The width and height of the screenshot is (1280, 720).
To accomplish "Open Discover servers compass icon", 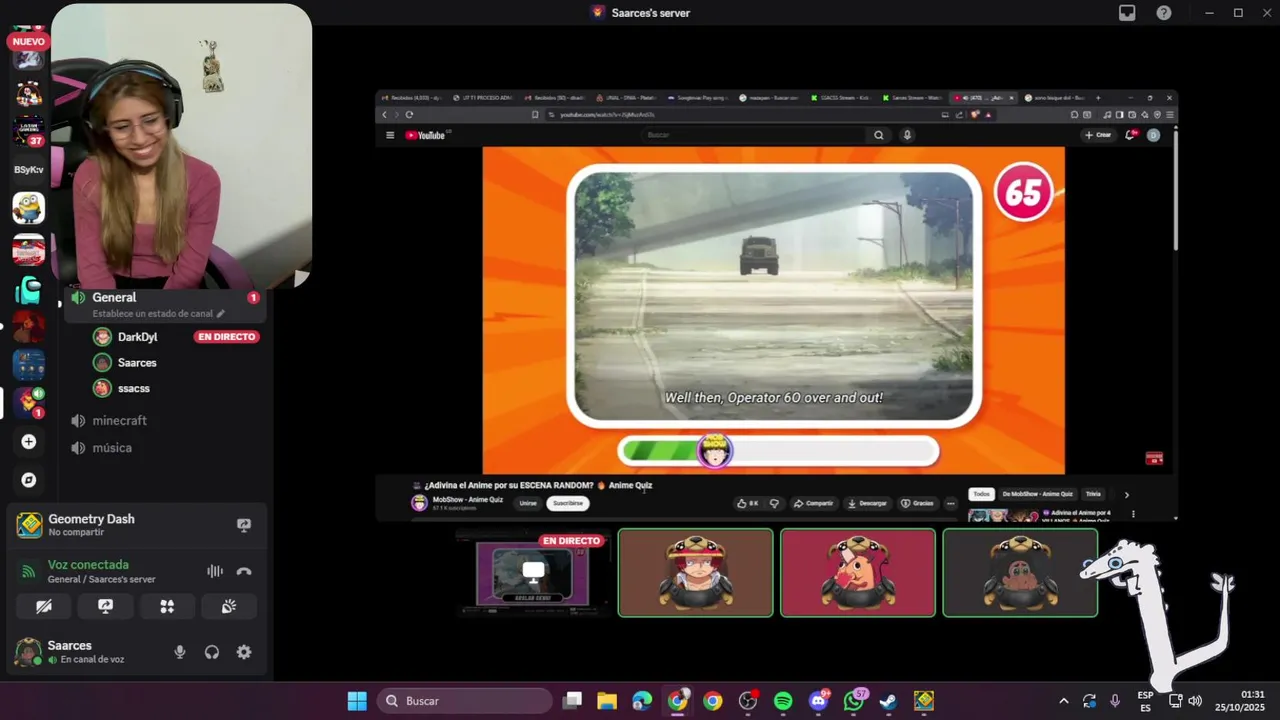I will 29,480.
